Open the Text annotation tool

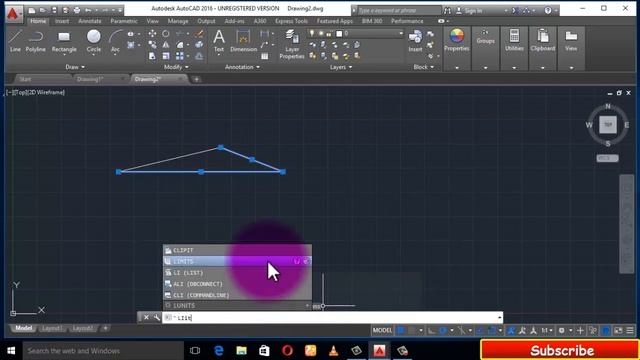pos(219,41)
